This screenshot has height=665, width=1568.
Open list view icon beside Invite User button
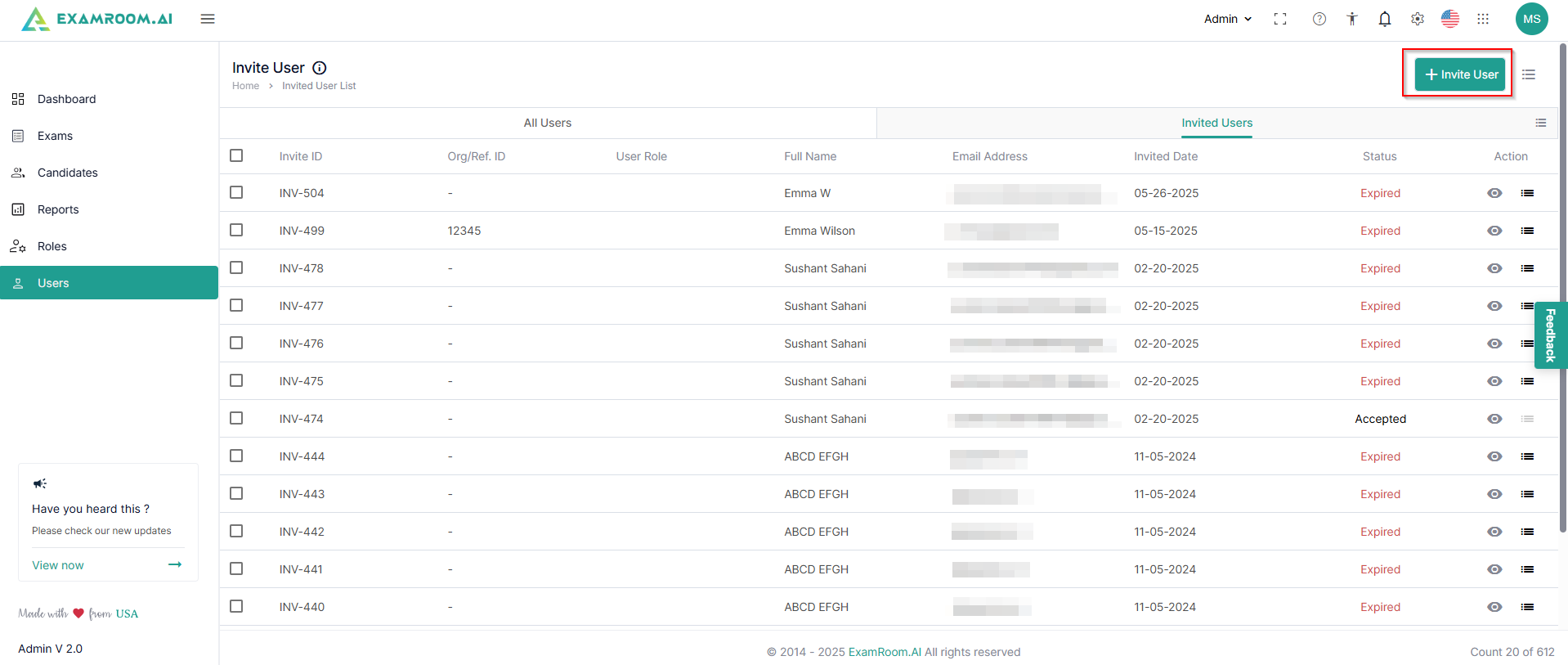point(1529,74)
